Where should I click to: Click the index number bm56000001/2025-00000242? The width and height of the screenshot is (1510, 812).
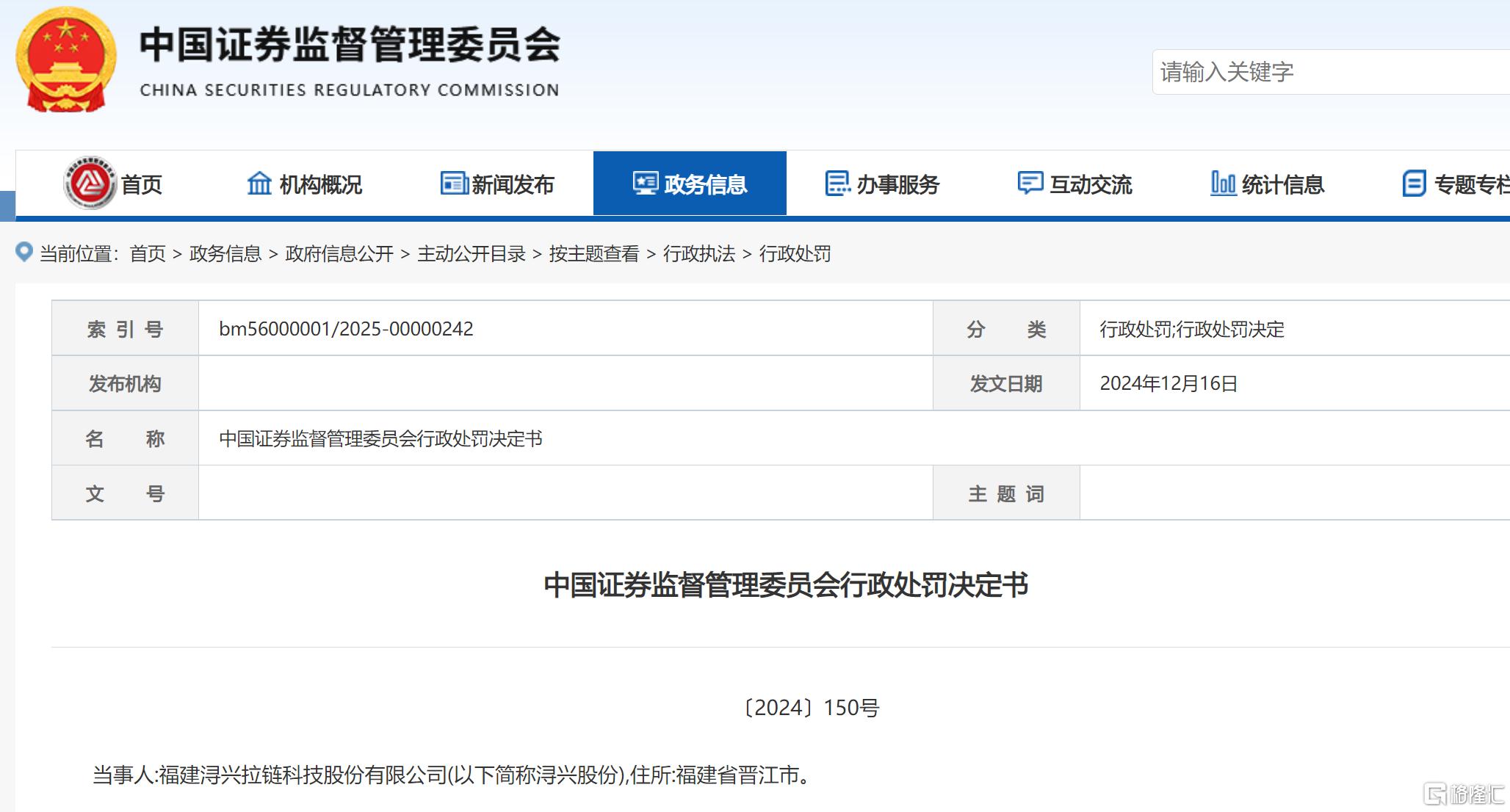tap(346, 329)
